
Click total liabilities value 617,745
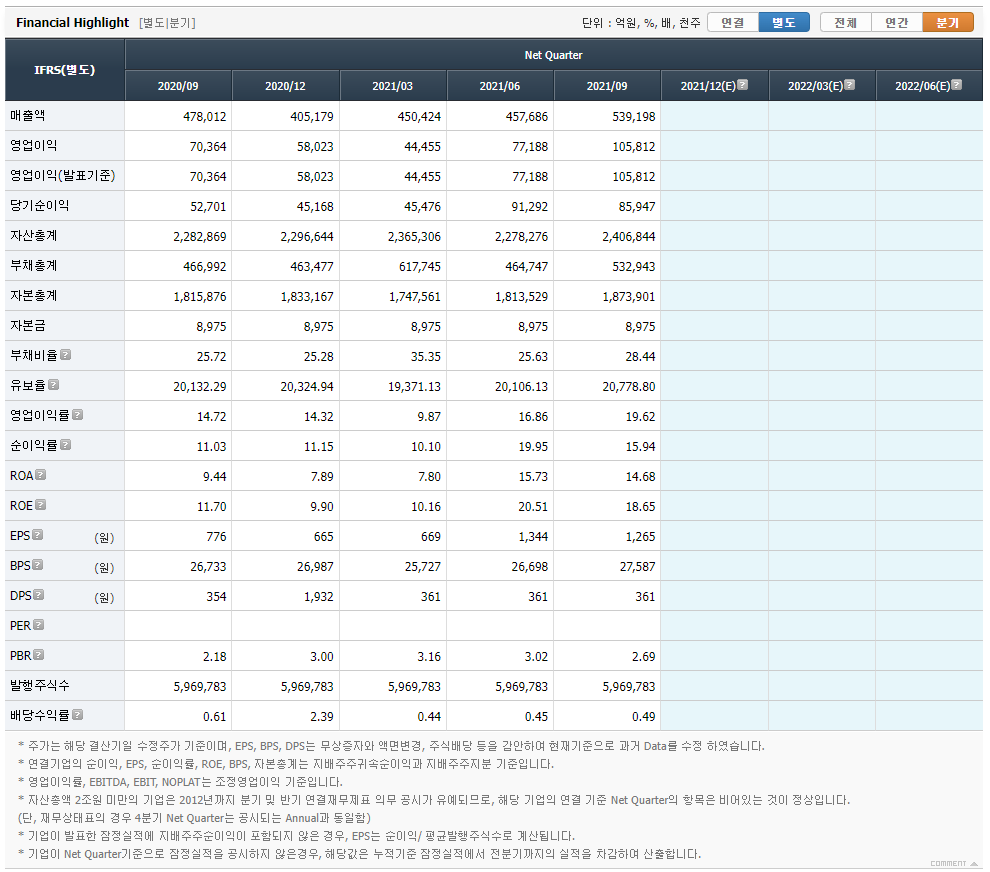point(420,266)
